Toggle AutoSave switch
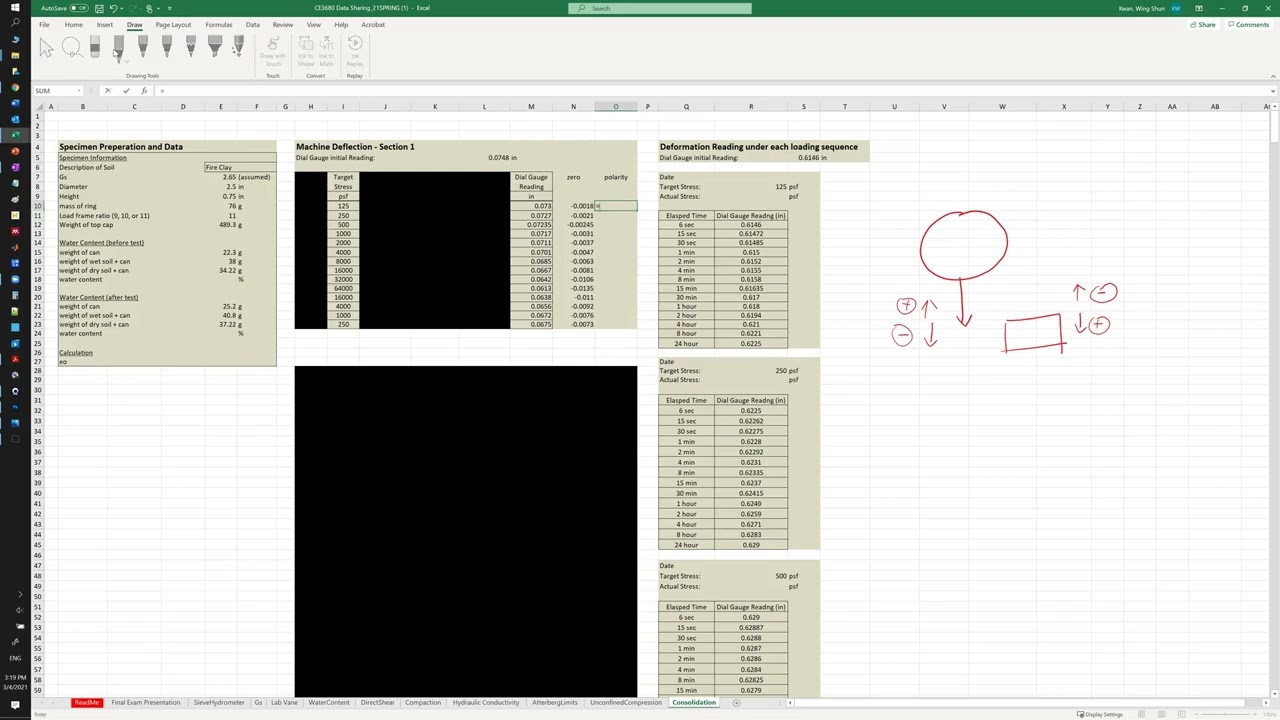The width and height of the screenshot is (1280, 720). [78, 8]
